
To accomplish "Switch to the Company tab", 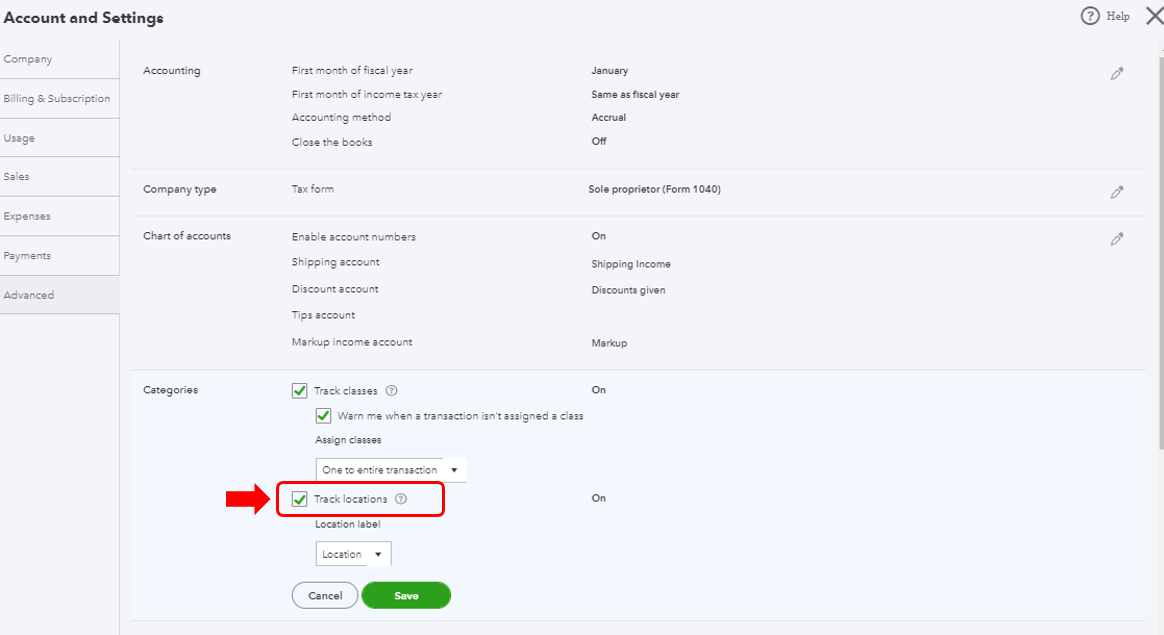I will point(28,59).
